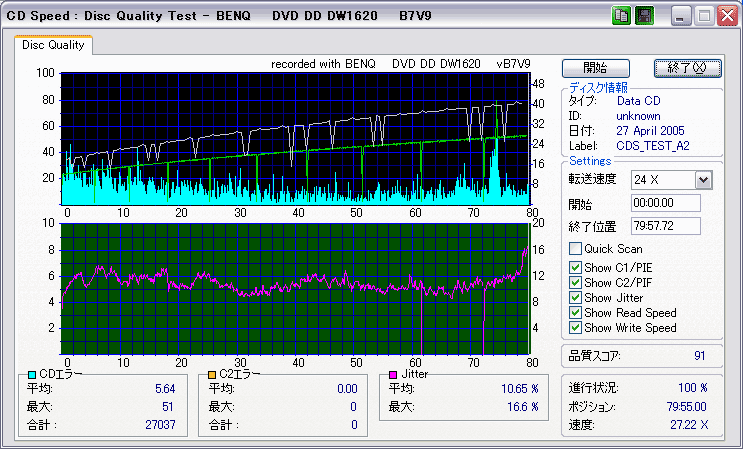Open the 24 X transfer speed dropdown

click(x=702, y=179)
